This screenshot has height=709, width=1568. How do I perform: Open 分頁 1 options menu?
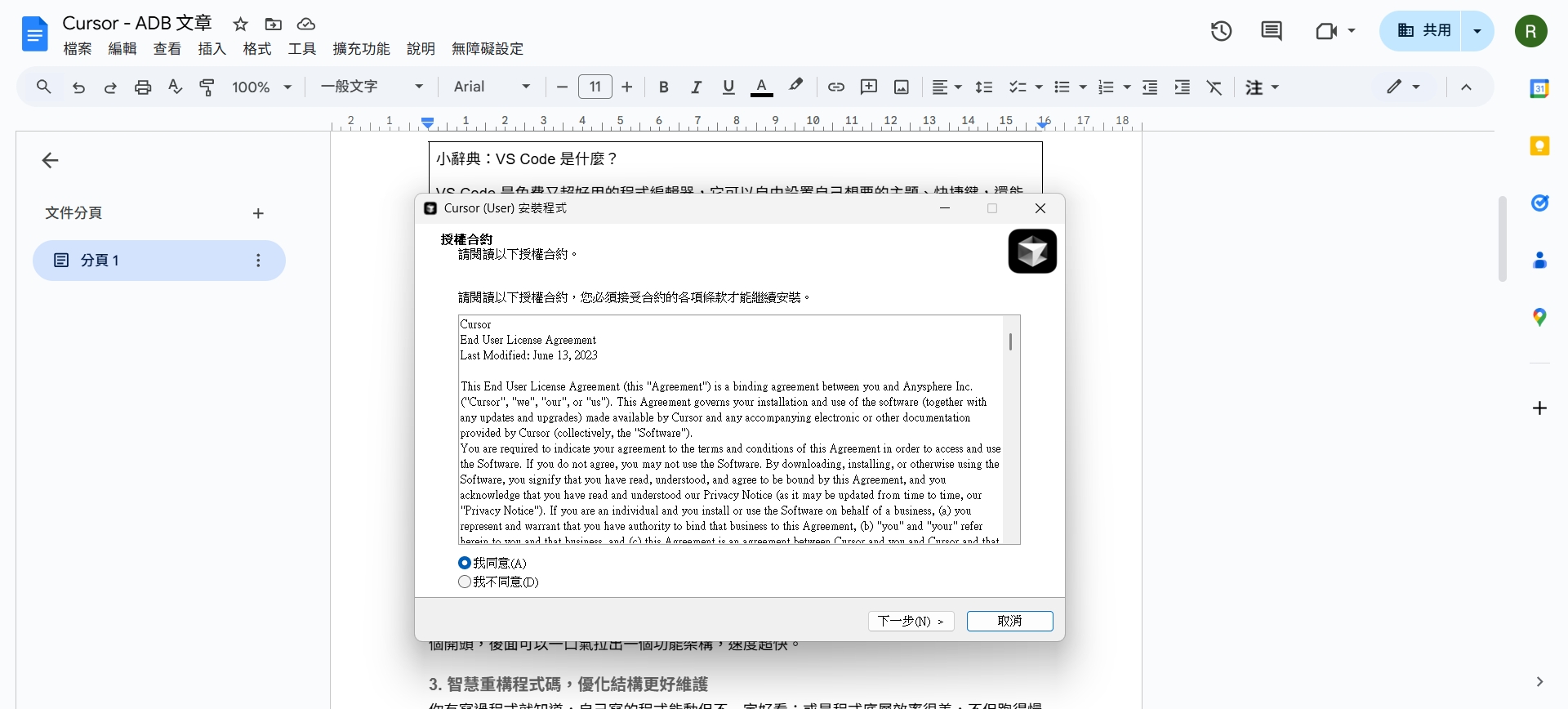pyautogui.click(x=258, y=261)
